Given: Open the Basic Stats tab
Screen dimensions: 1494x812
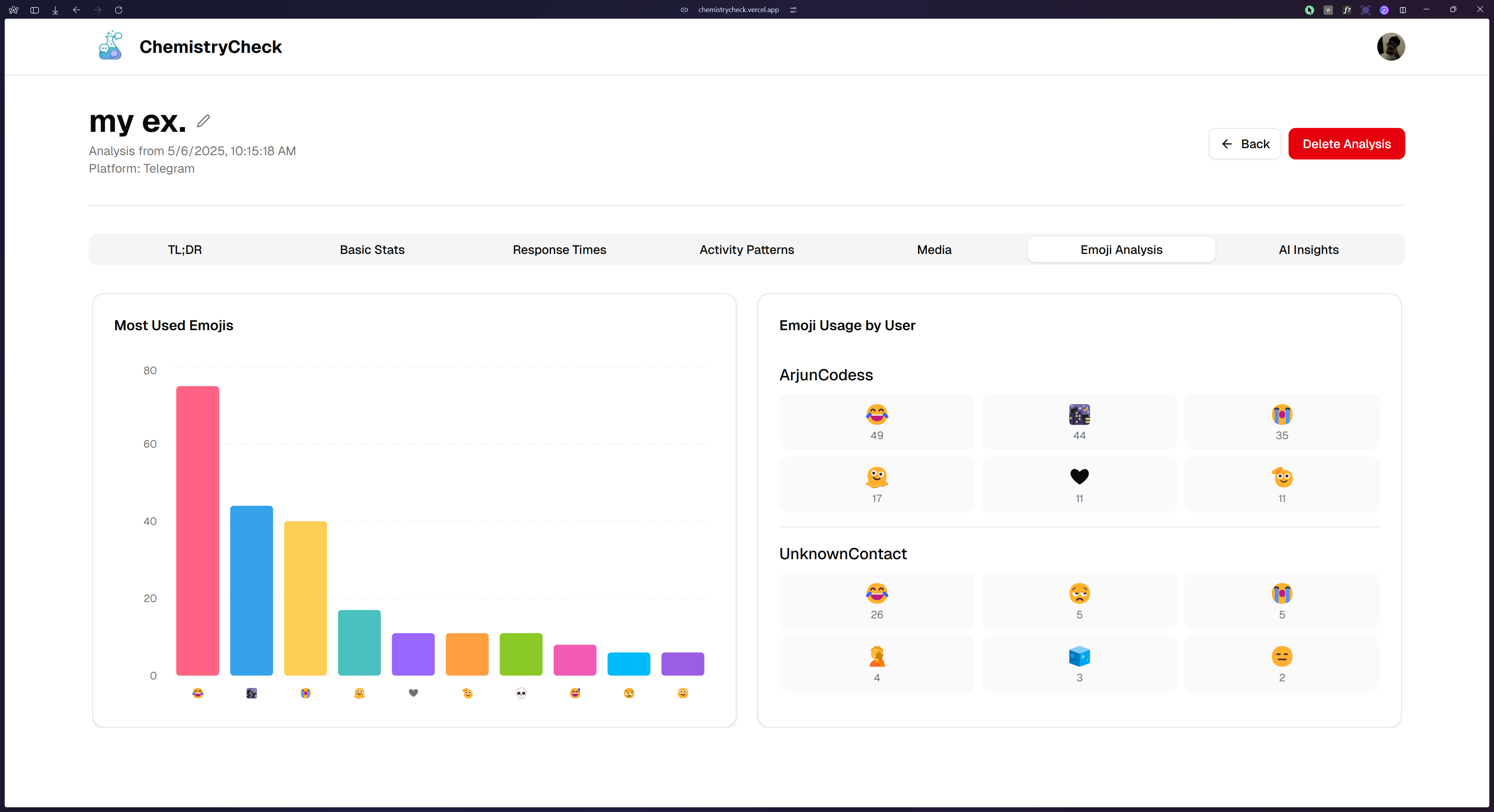Looking at the screenshot, I should [x=372, y=250].
